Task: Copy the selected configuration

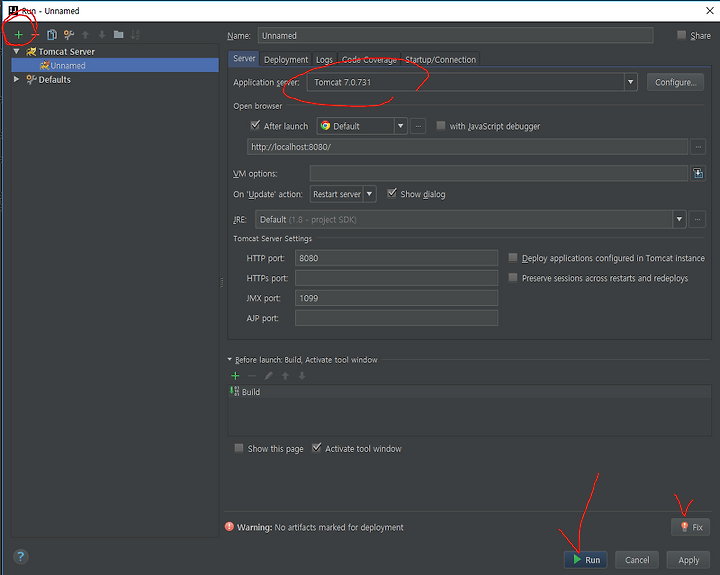Action: [52, 34]
